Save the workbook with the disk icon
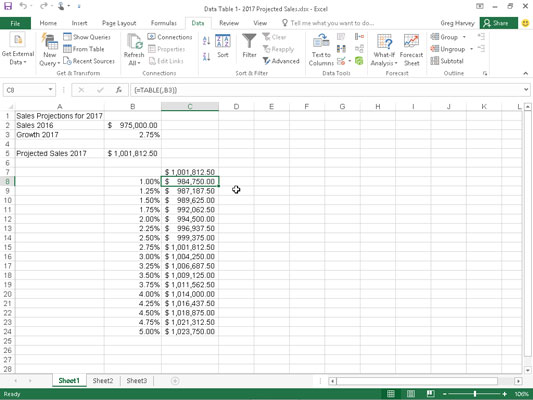Viewport: 533px width, 400px height. coord(7,6)
